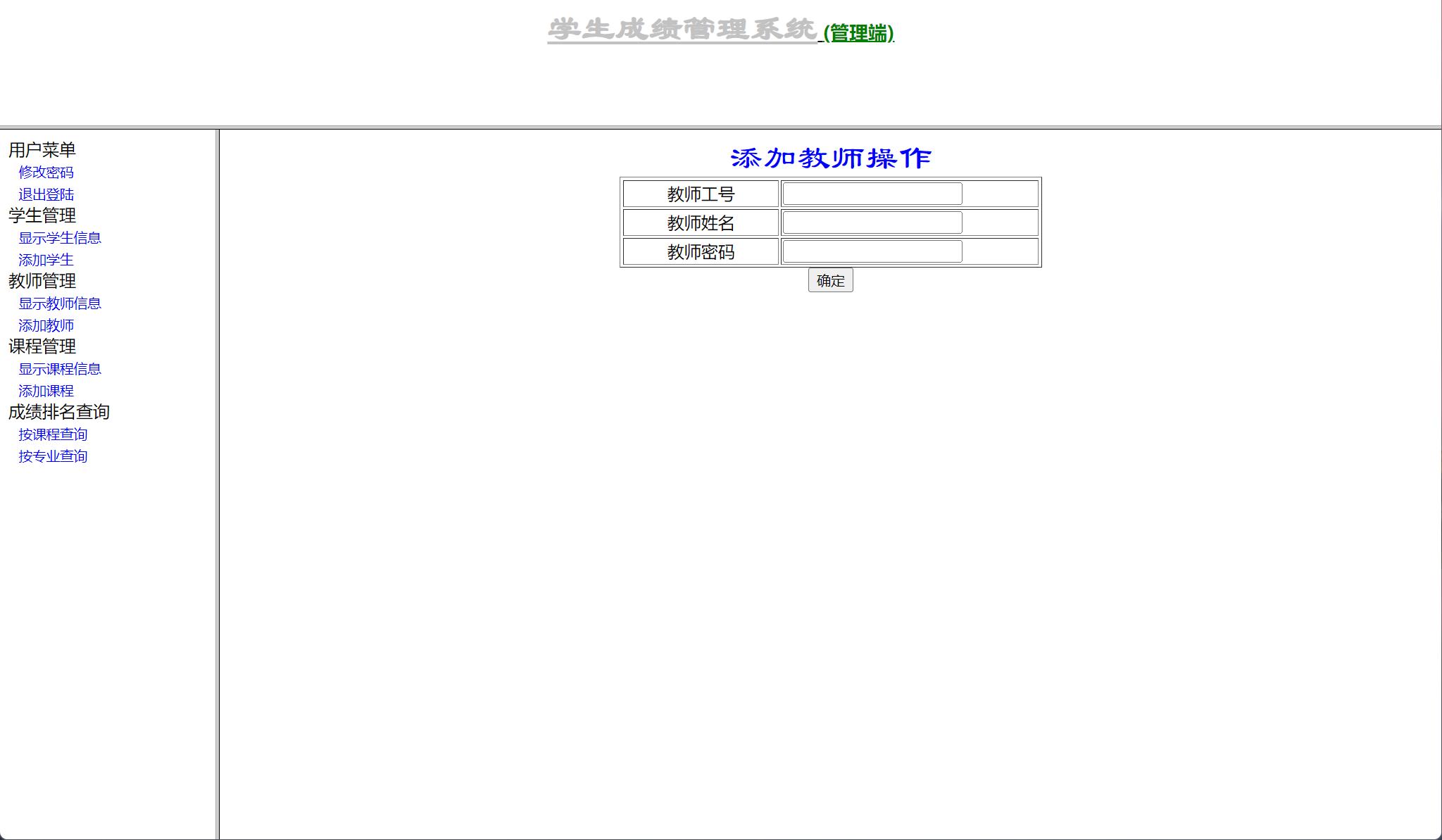Open 显示学生信息 student list
The image size is (1442, 840).
coord(58,238)
